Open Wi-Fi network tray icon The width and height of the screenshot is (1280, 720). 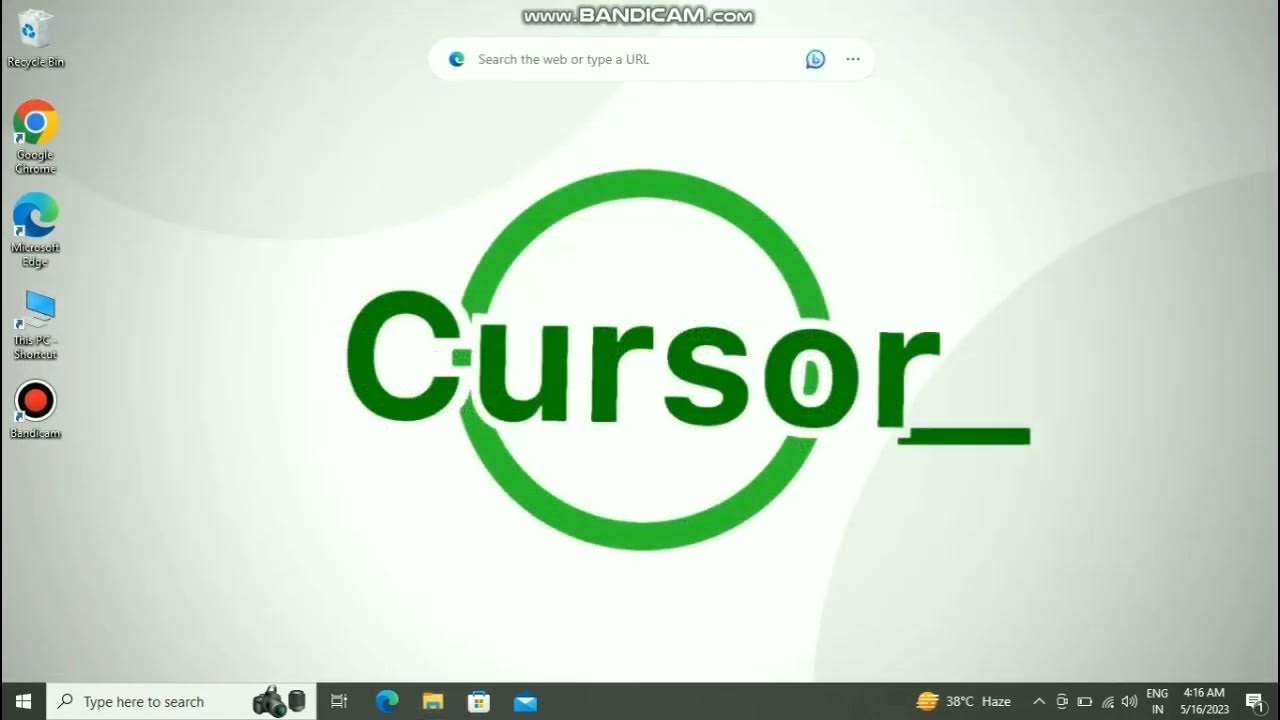[1107, 701]
